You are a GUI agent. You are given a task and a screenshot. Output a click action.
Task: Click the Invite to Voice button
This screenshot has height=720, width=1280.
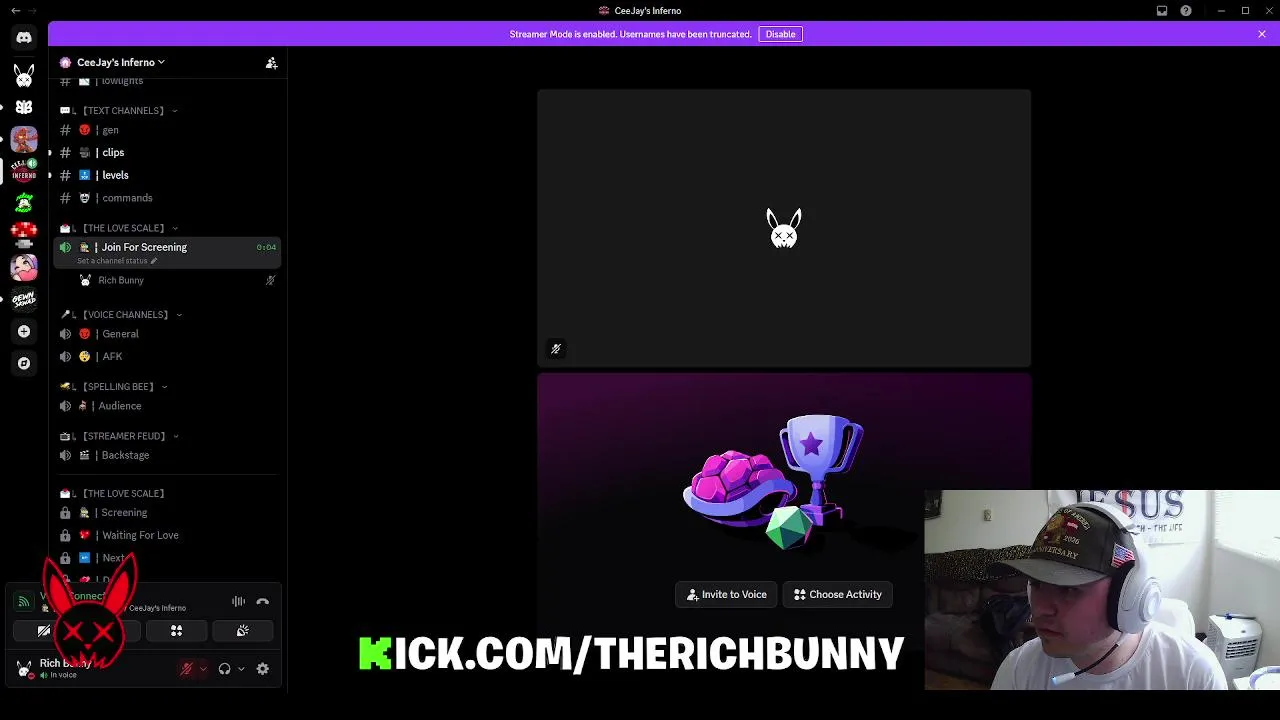pyautogui.click(x=727, y=595)
